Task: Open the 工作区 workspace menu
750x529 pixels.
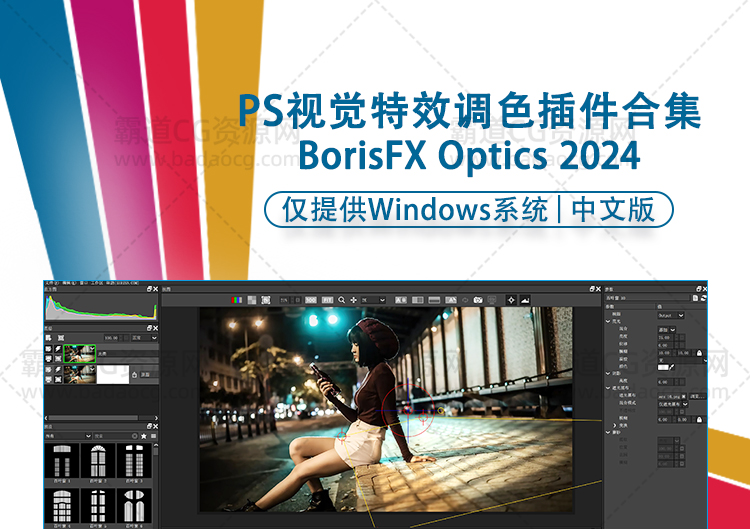Action: [x=97, y=283]
